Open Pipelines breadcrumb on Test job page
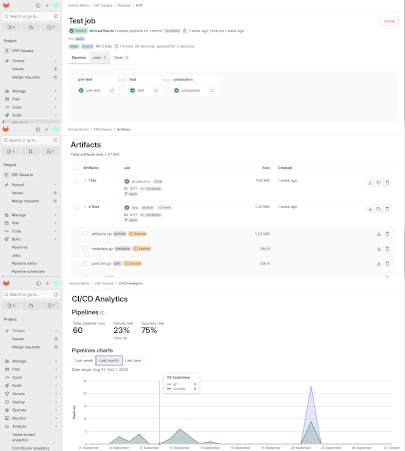Image resolution: width=405 pixels, height=451 pixels. coord(124,5)
